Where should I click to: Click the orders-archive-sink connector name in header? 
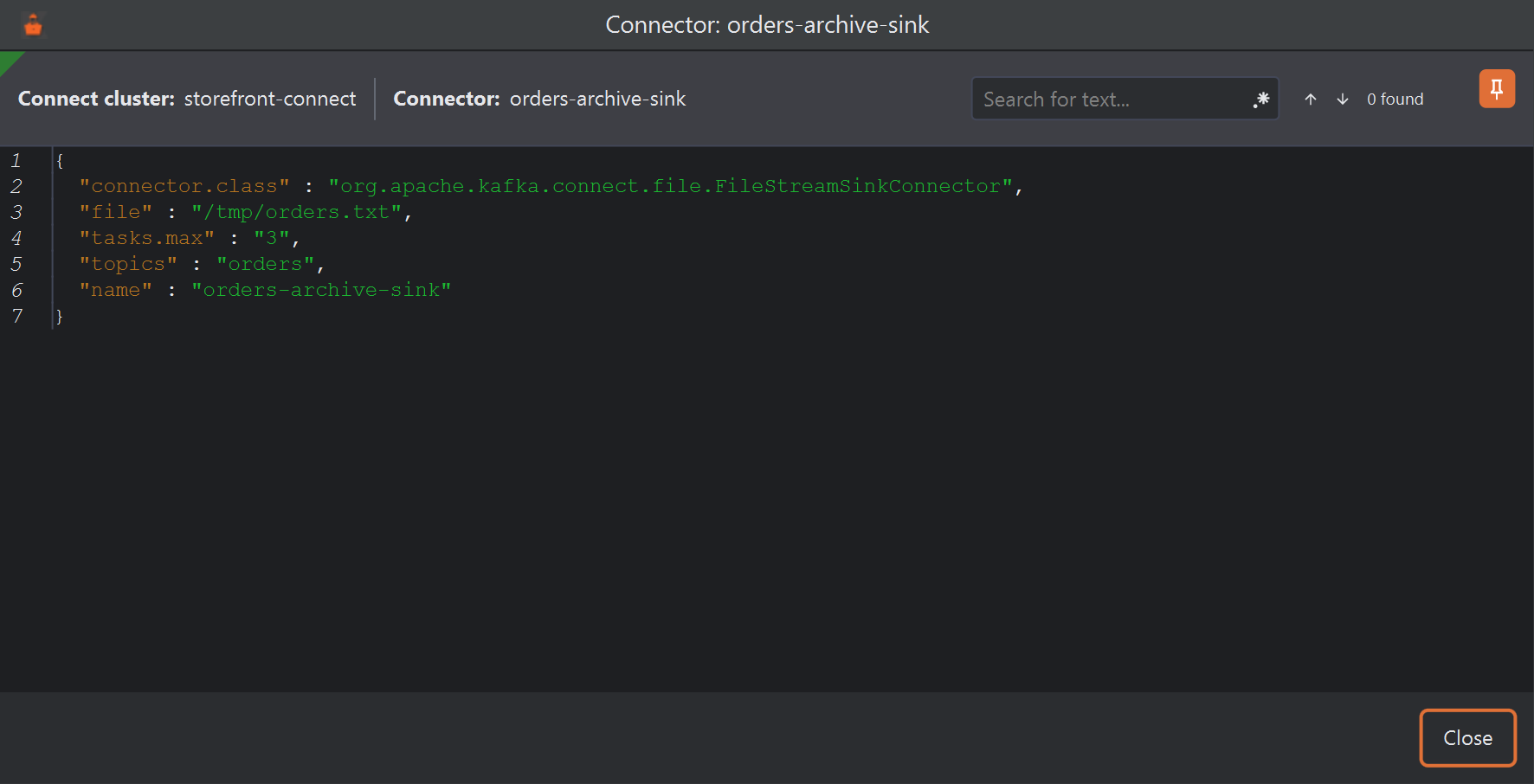pyautogui.click(x=597, y=99)
